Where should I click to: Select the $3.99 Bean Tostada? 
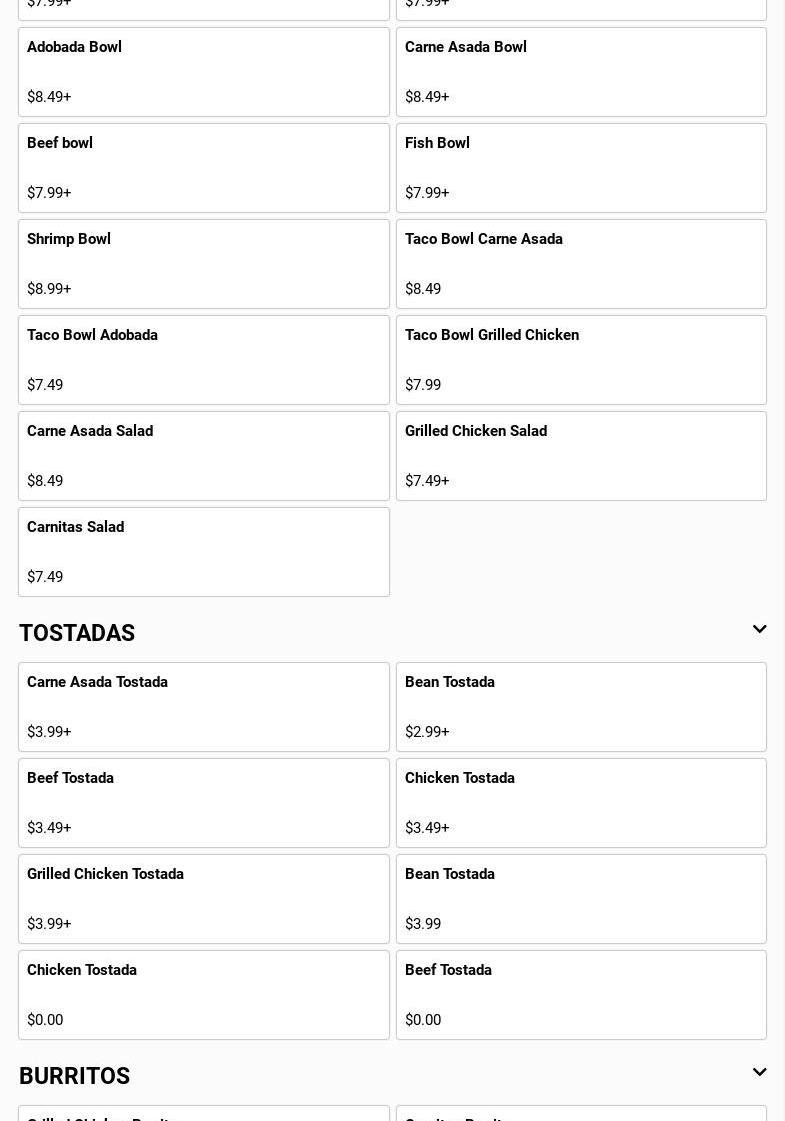pyautogui.click(x=581, y=899)
